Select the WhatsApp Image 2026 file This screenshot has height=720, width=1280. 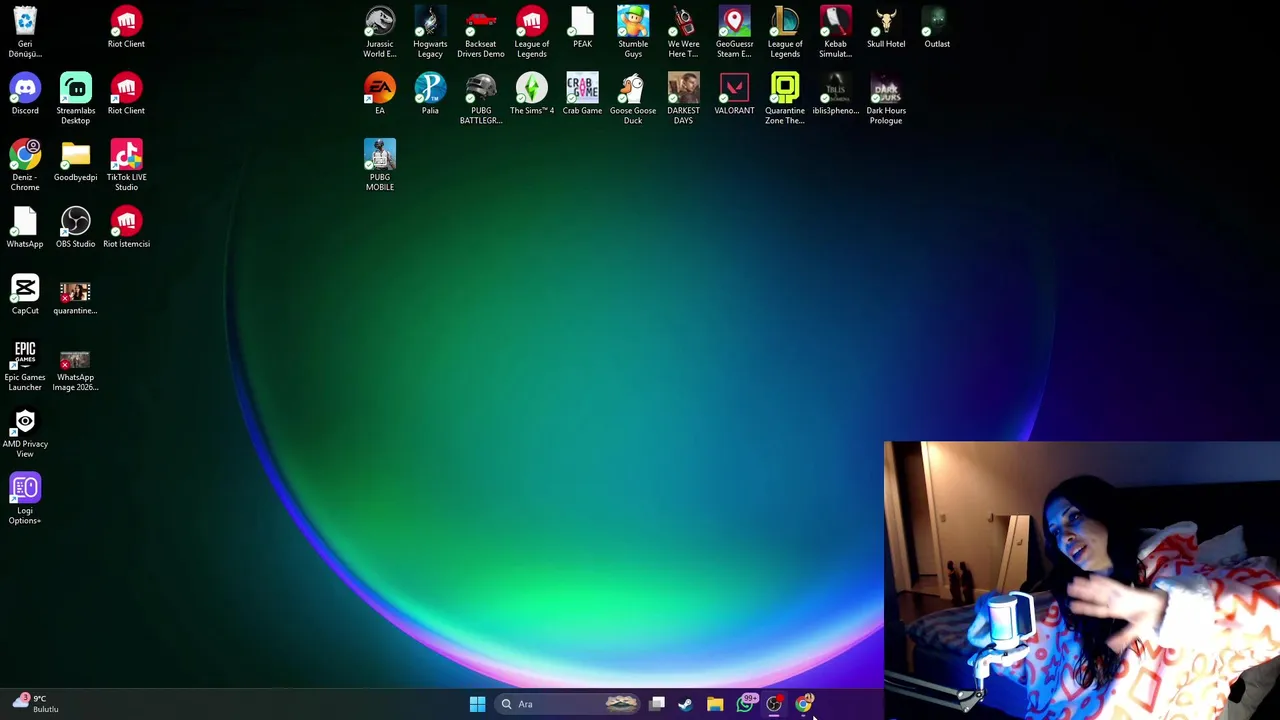(75, 369)
